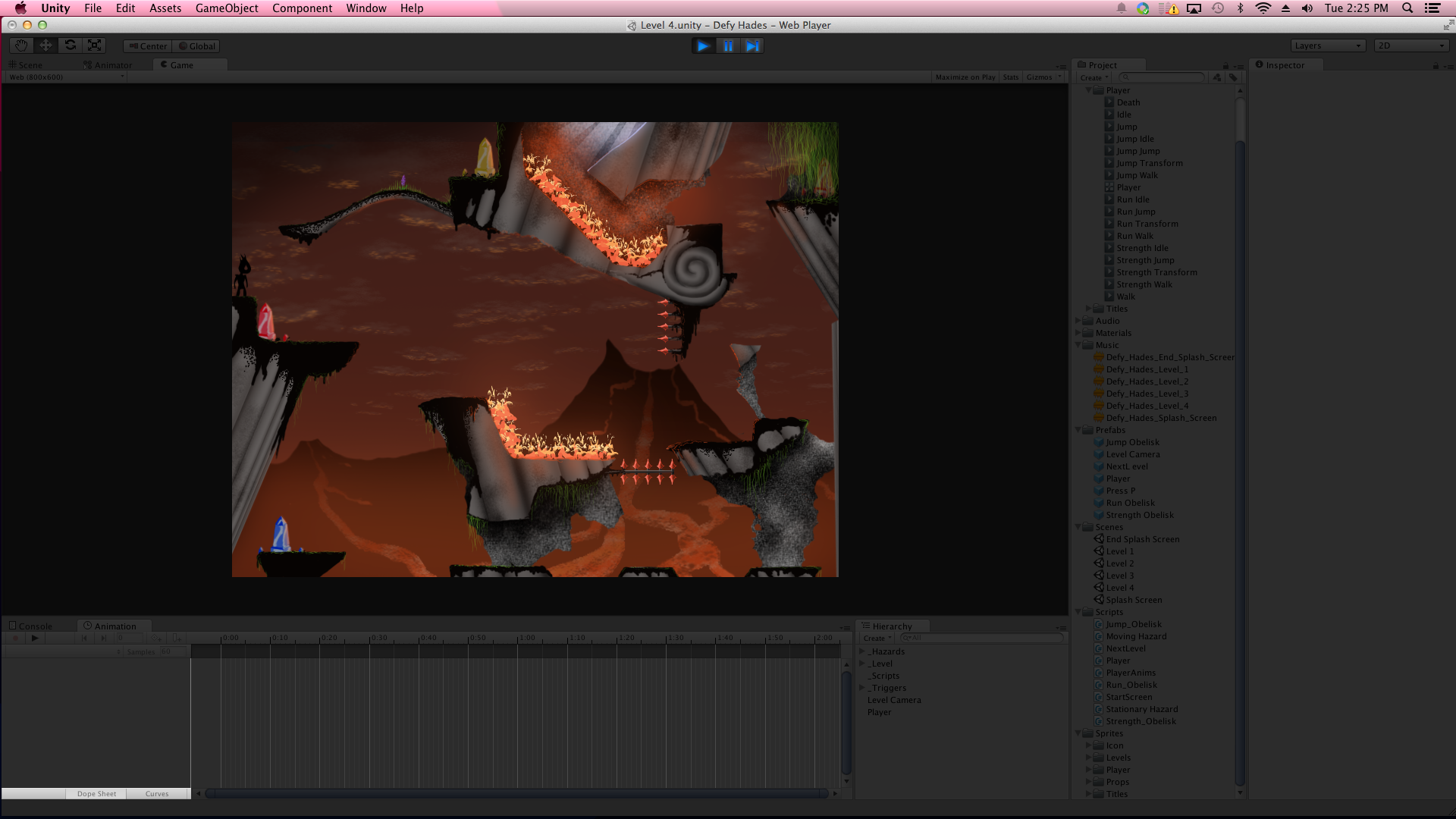Toggle pivot mode Center button

pos(148,46)
